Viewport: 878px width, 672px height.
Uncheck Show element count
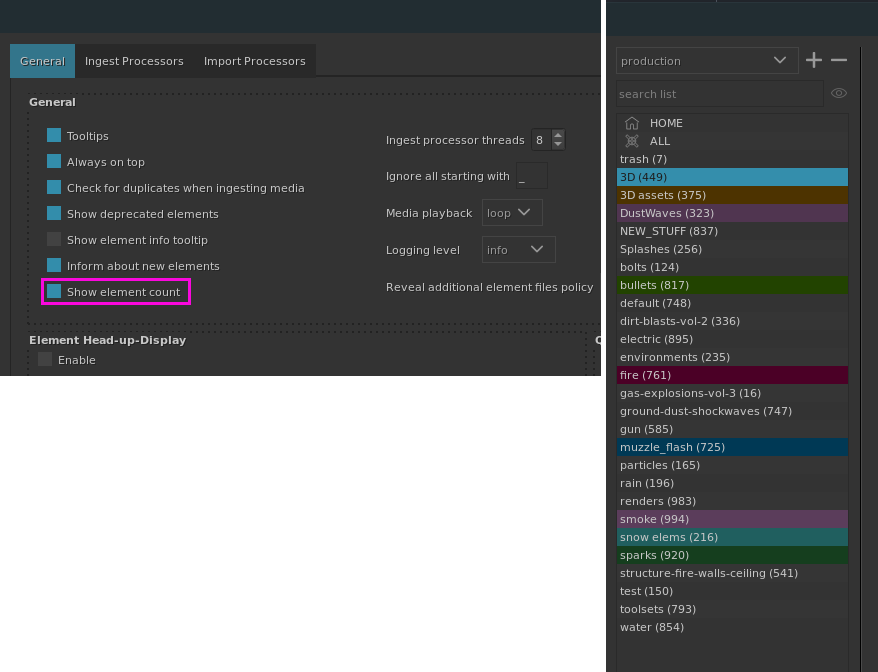point(54,291)
